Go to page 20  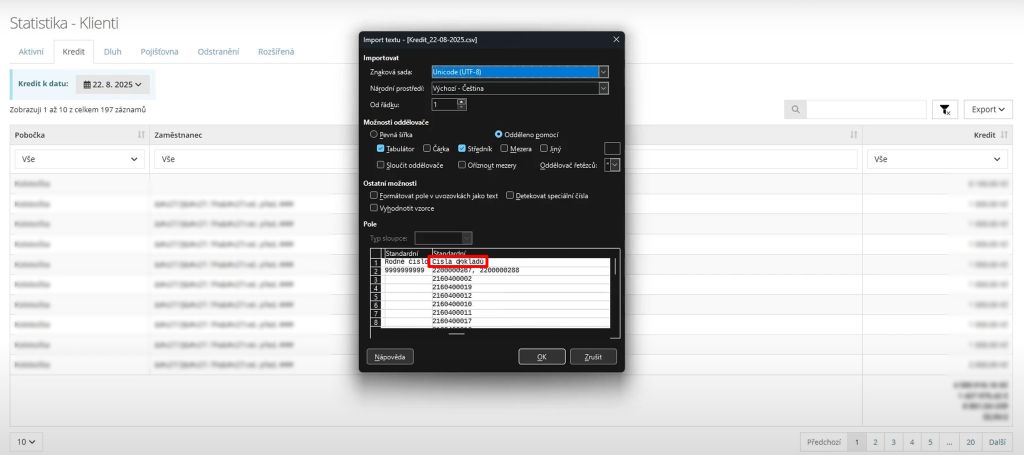click(x=971, y=442)
